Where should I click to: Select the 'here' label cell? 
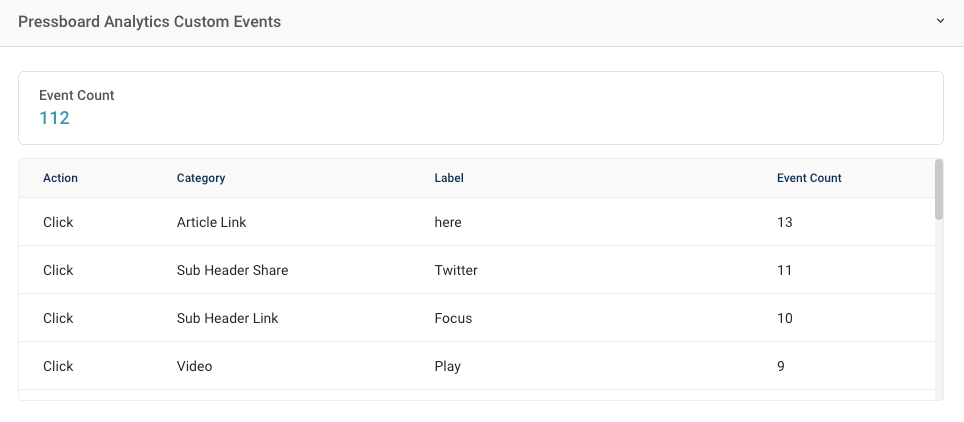pos(448,222)
